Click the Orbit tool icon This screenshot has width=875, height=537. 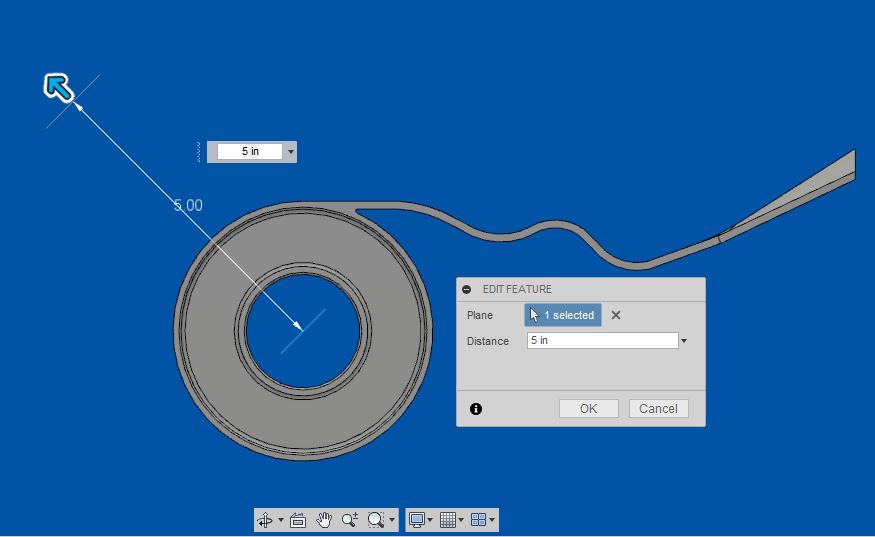(x=265, y=520)
